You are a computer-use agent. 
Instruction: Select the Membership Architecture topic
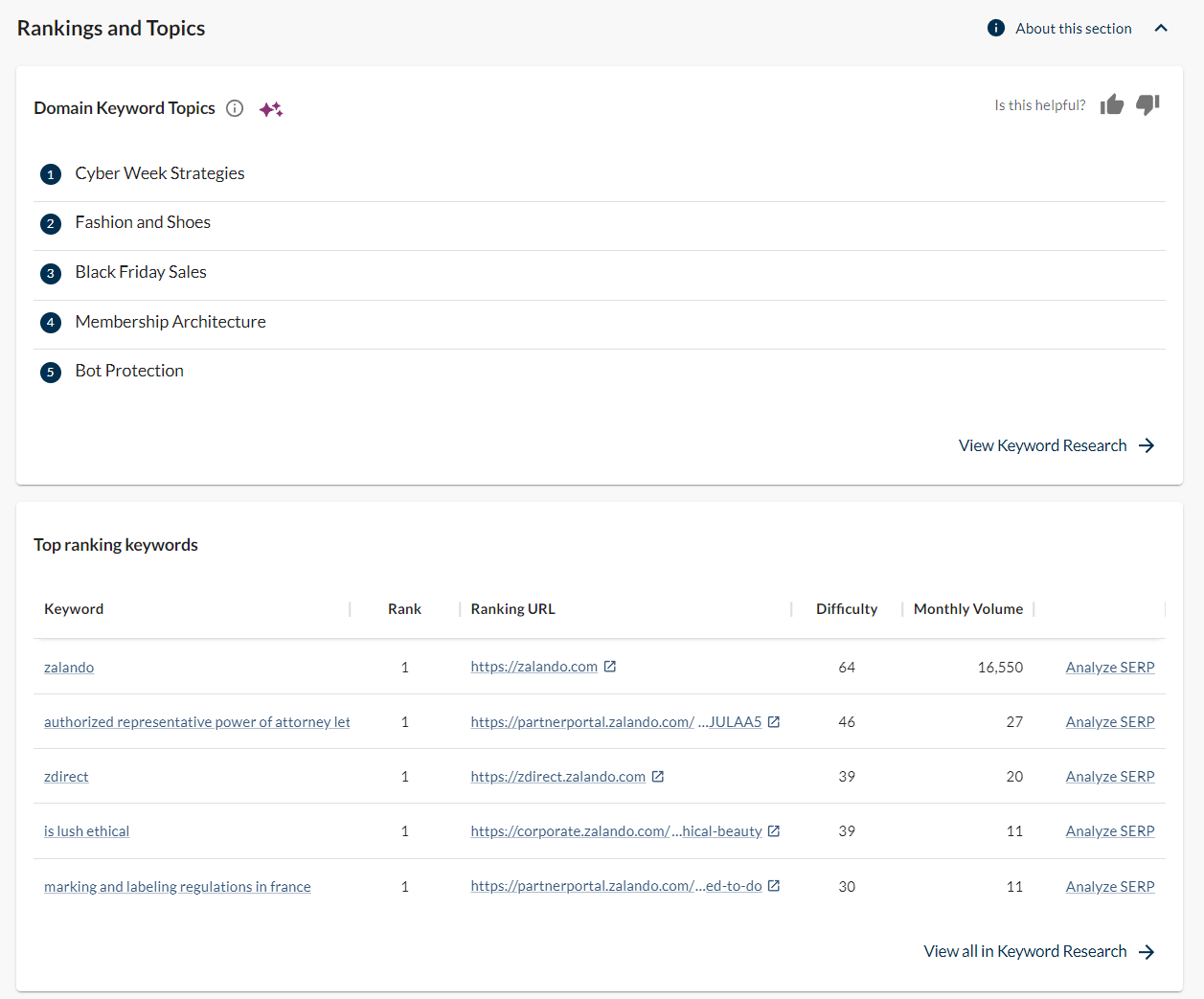170,322
